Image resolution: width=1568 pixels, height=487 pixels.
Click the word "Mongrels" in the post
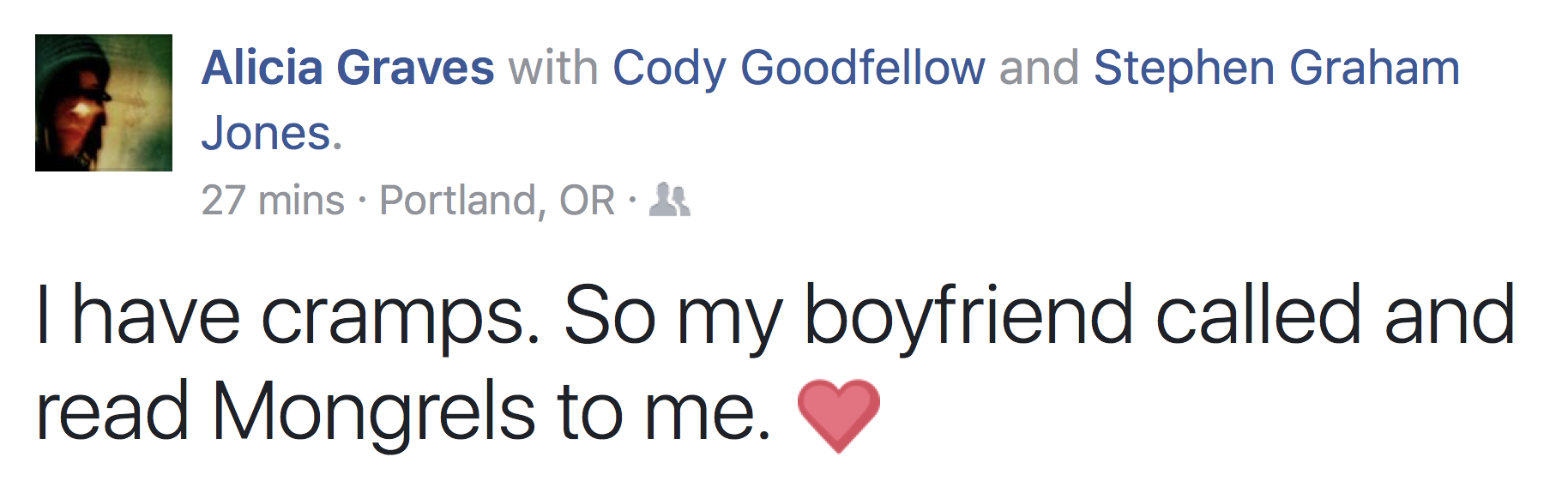click(x=374, y=412)
